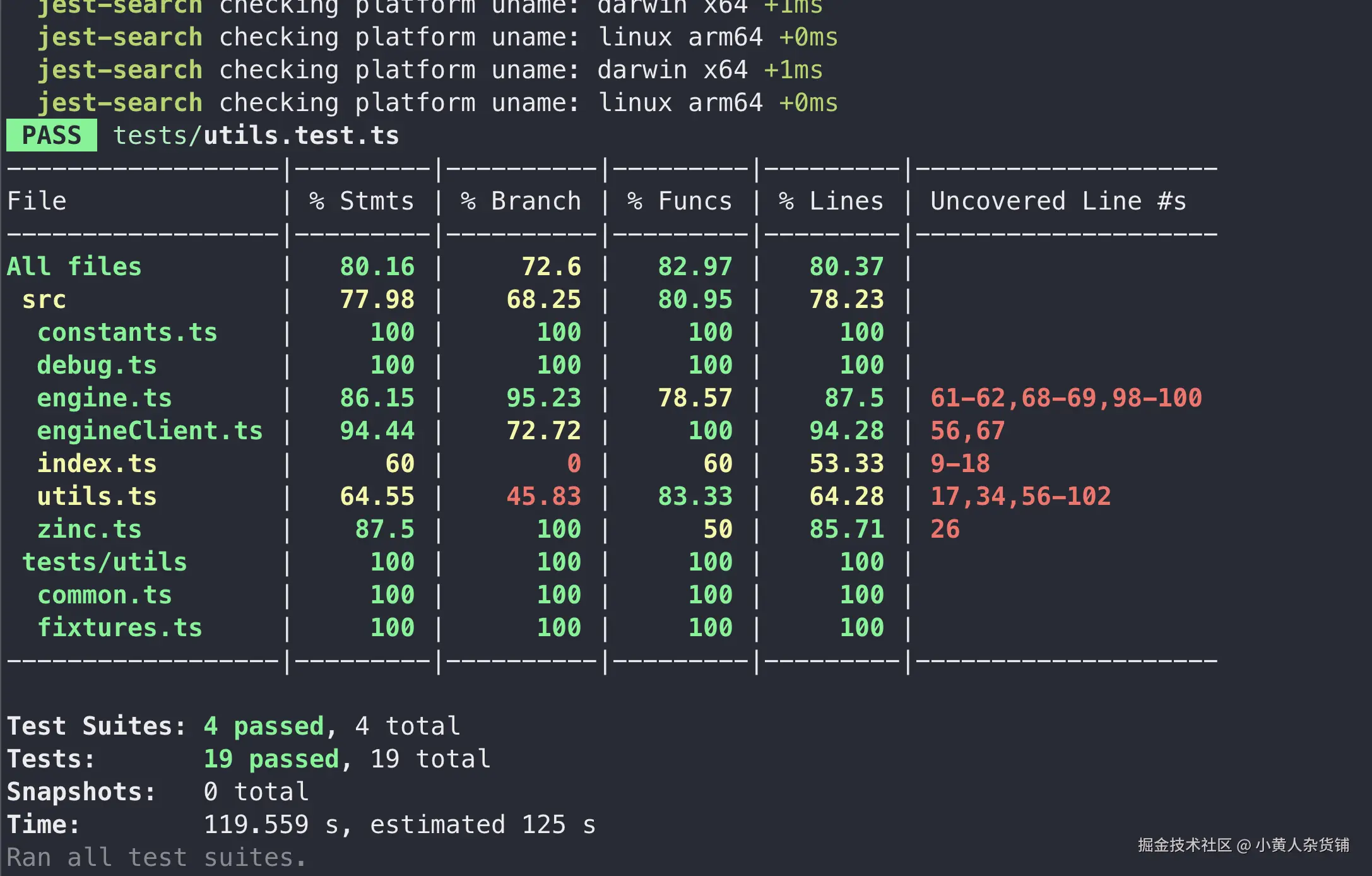Click the src directory row
This screenshot has height=876, width=1372.
click(x=44, y=299)
